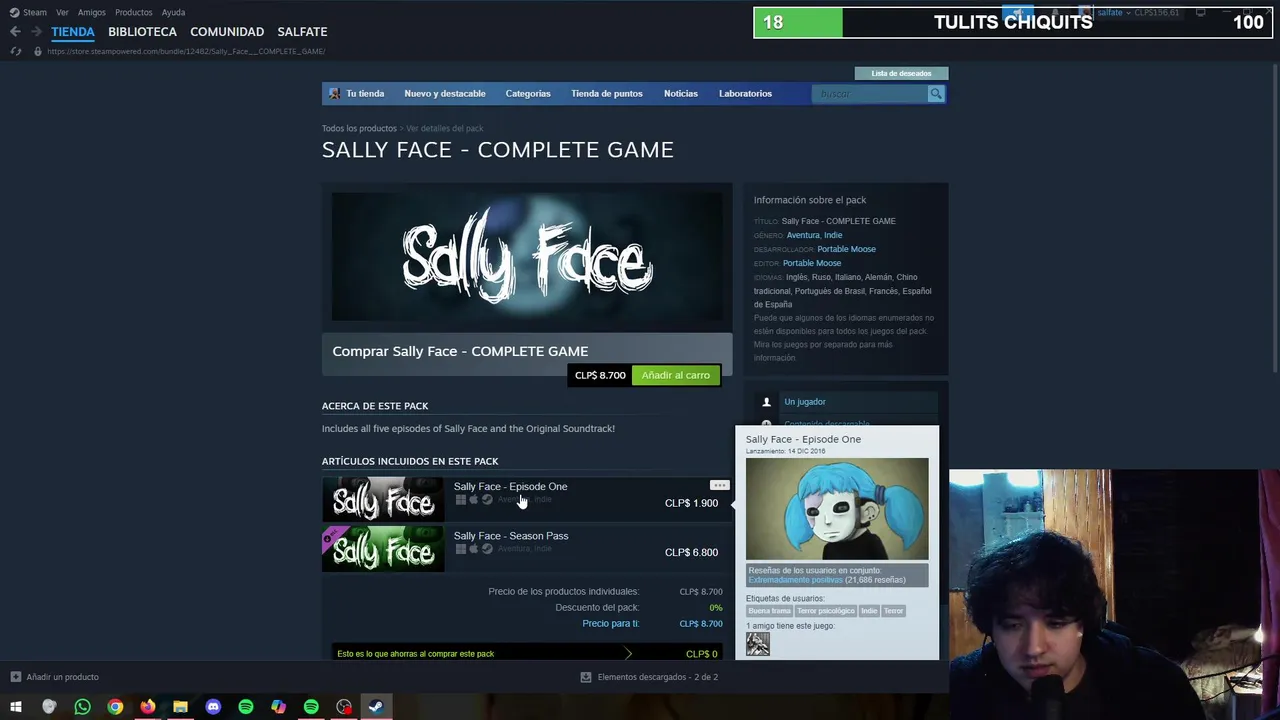The image size is (1280, 720).
Task: Click the forward navigation arrow
Action: point(36,32)
